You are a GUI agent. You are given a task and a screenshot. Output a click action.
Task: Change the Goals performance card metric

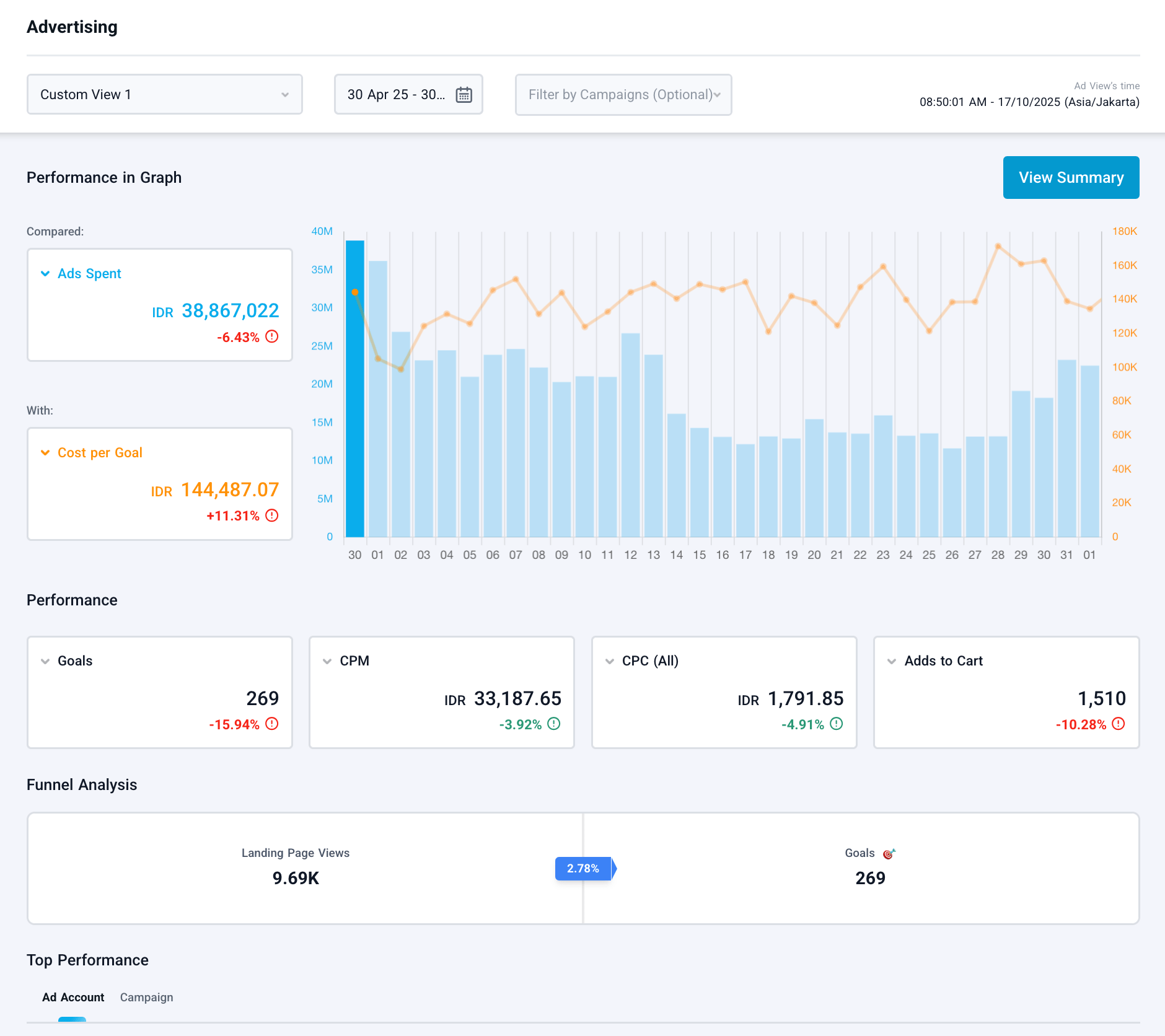[x=45, y=661]
